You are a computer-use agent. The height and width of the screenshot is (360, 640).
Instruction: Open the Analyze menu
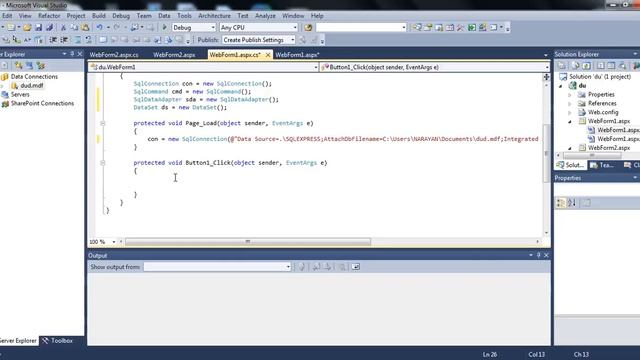pyautogui.click(x=265, y=16)
